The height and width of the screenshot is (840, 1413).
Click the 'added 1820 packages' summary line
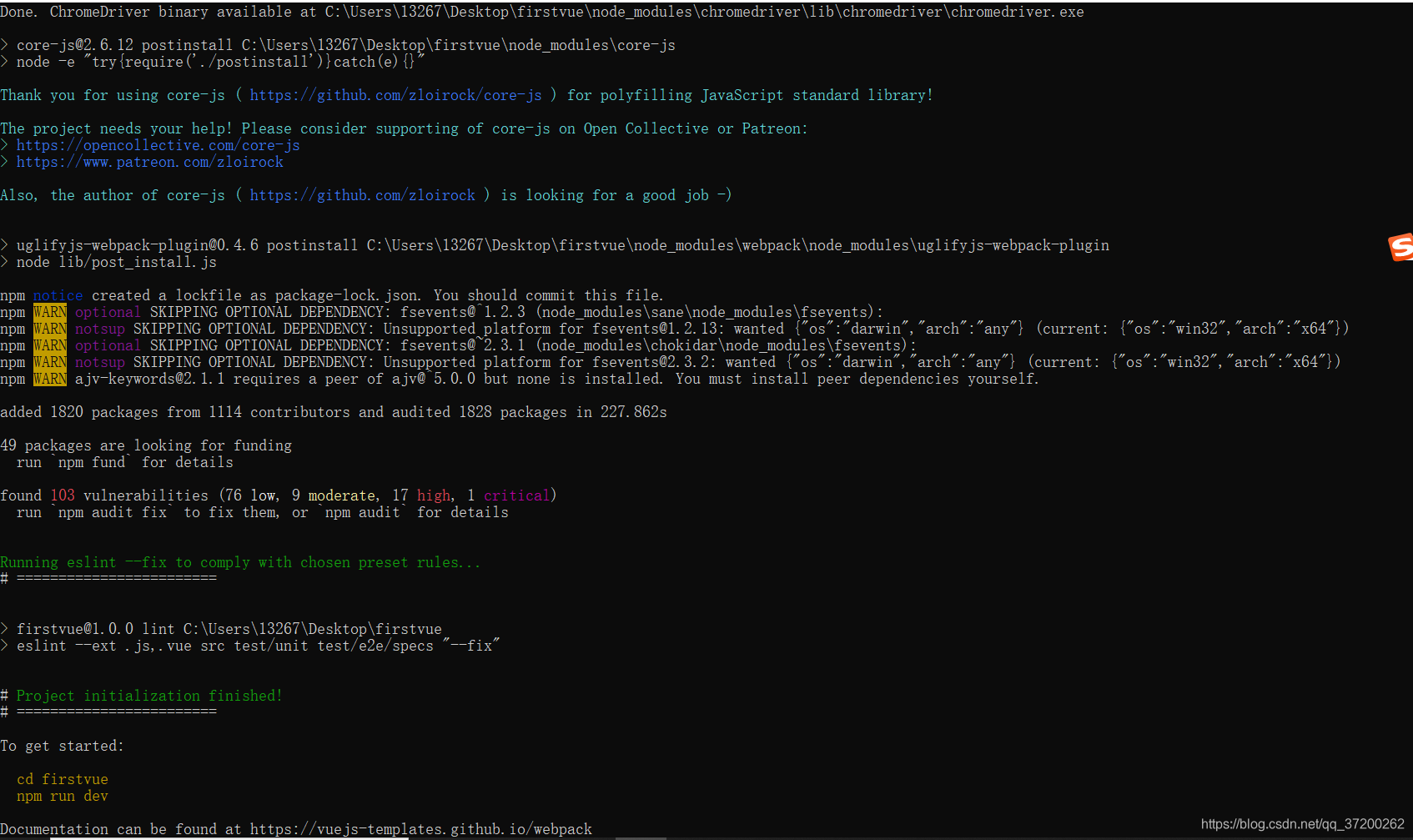(334, 412)
